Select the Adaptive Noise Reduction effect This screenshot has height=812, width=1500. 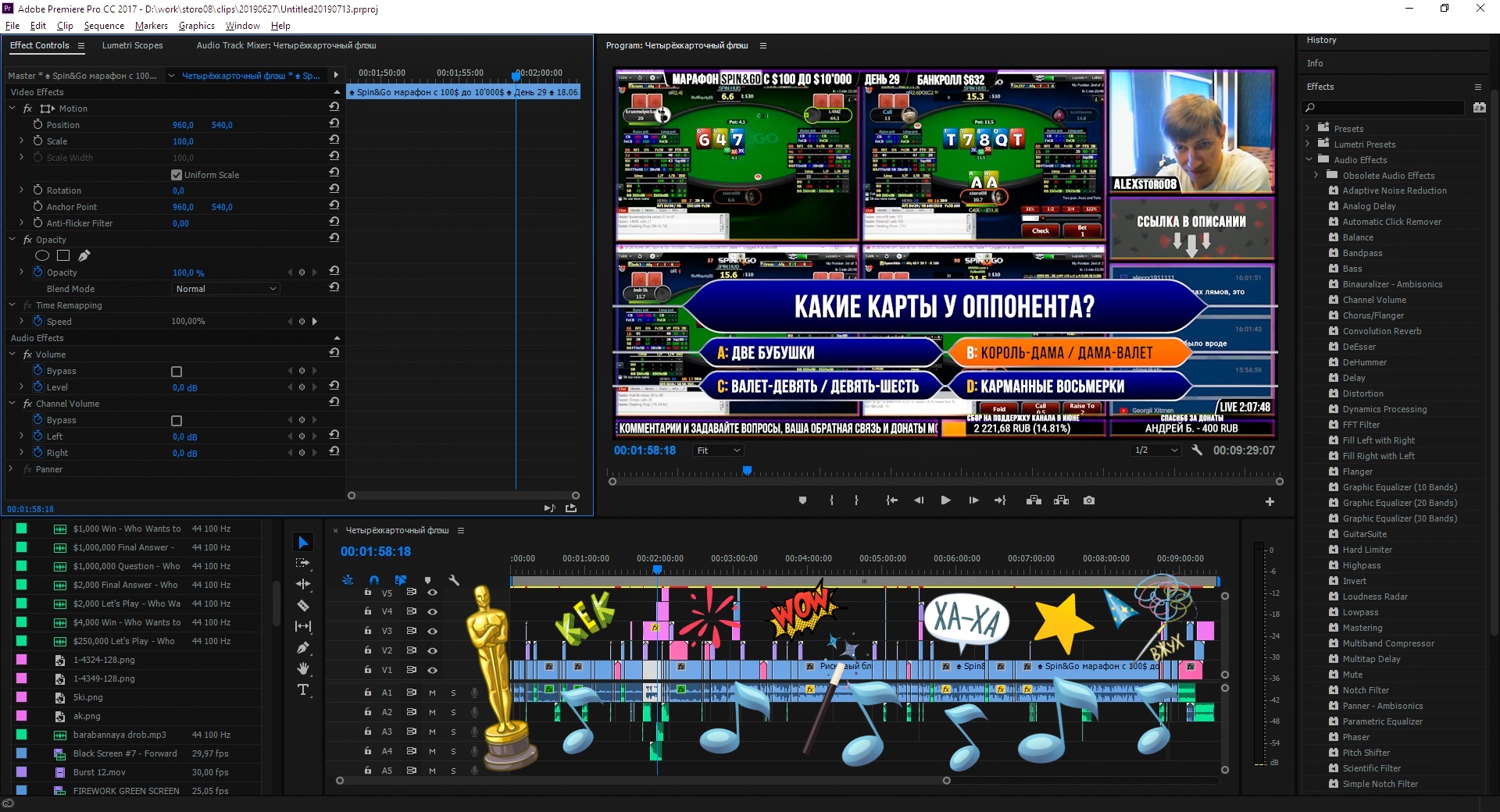pyautogui.click(x=1394, y=191)
